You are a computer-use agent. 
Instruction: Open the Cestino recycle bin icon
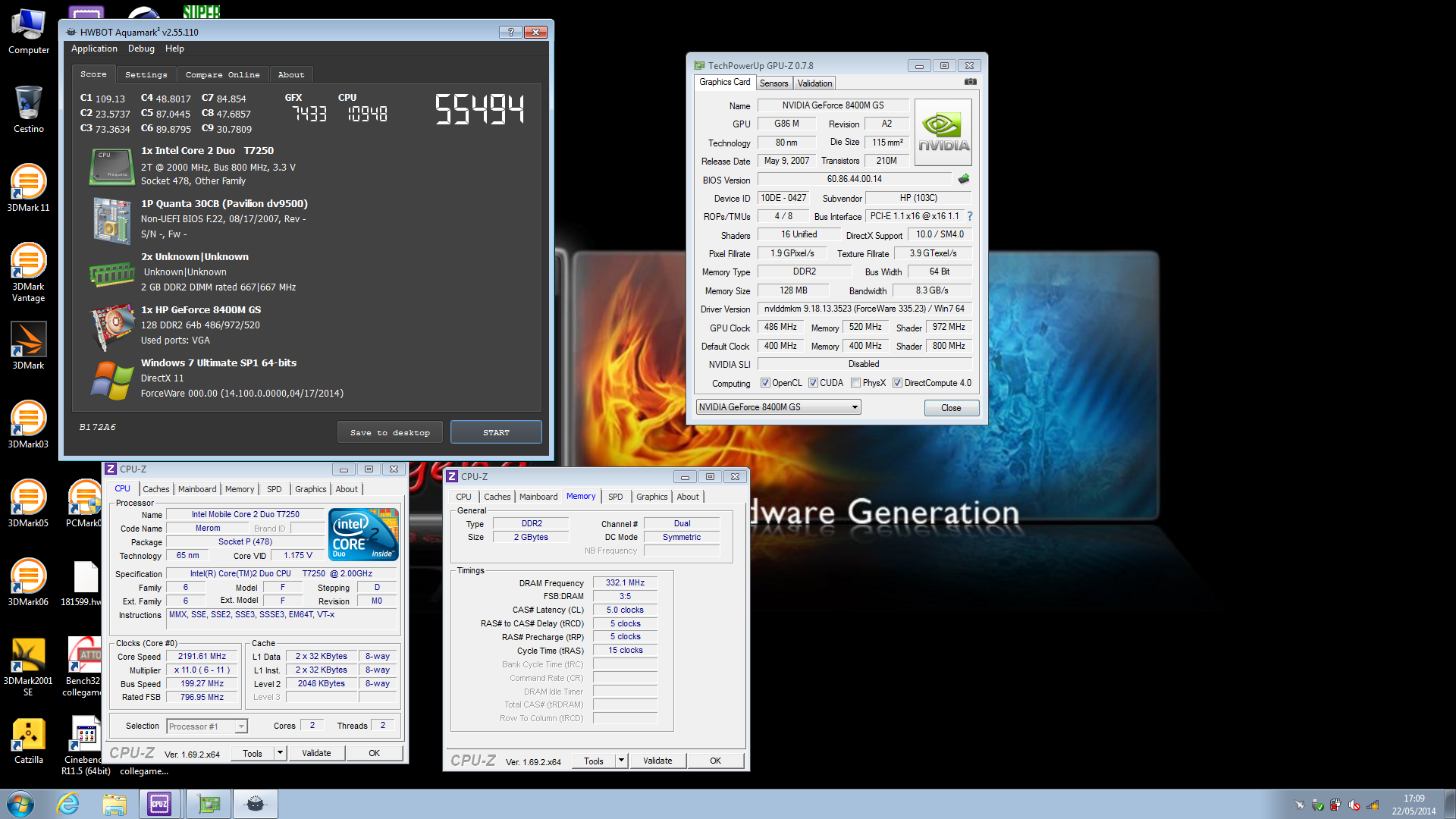[x=29, y=109]
